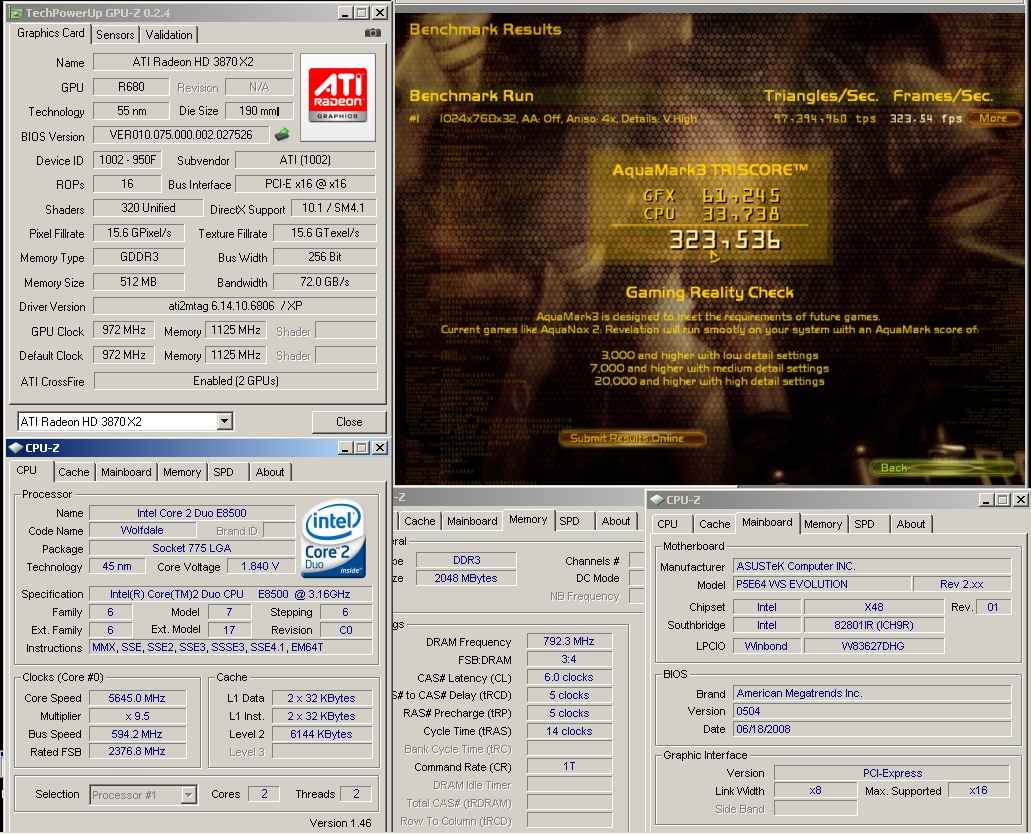Open the Sensors tab in GPU-Z
This screenshot has width=1031, height=834.
tap(115, 35)
